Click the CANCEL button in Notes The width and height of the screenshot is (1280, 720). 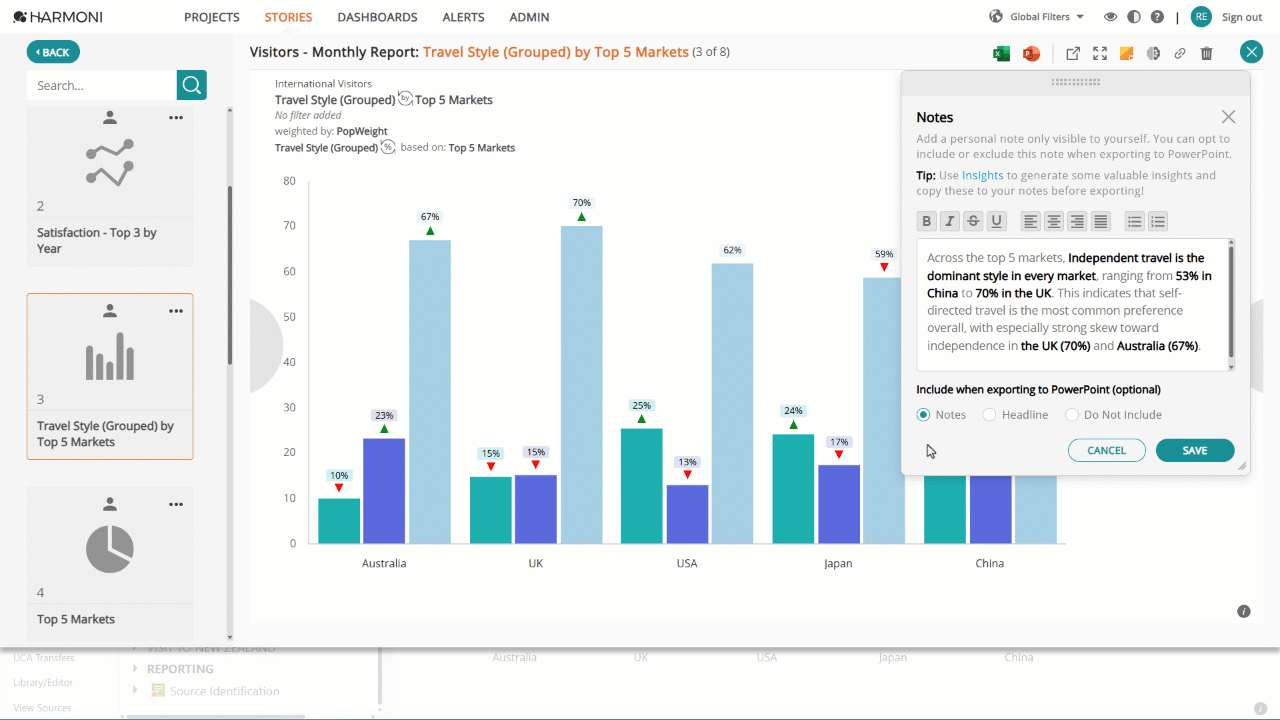coord(1107,450)
